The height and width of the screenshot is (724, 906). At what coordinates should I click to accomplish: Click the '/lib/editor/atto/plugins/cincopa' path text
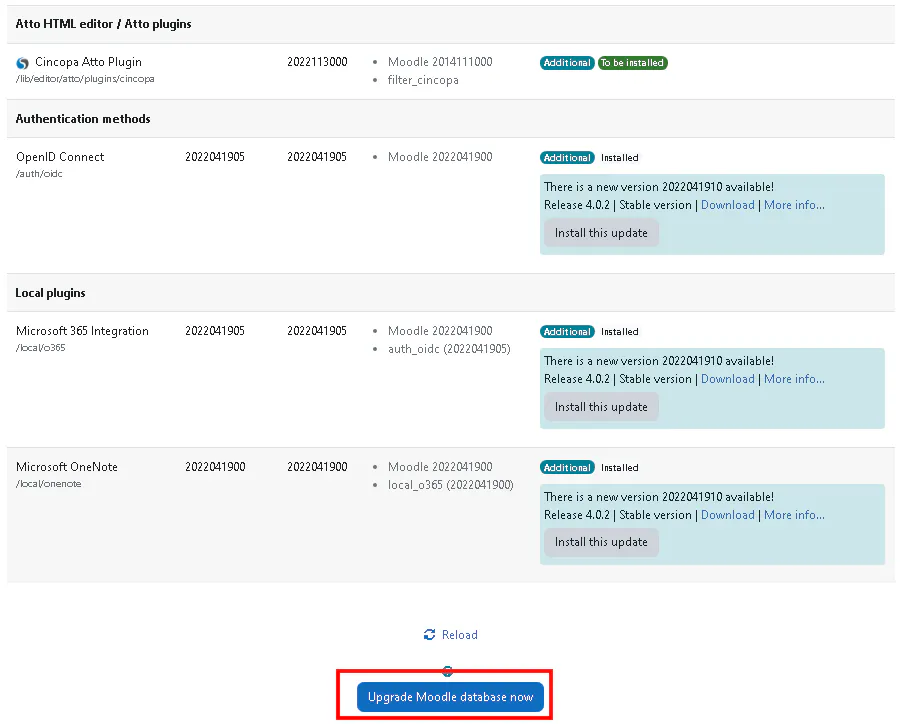coord(85,79)
